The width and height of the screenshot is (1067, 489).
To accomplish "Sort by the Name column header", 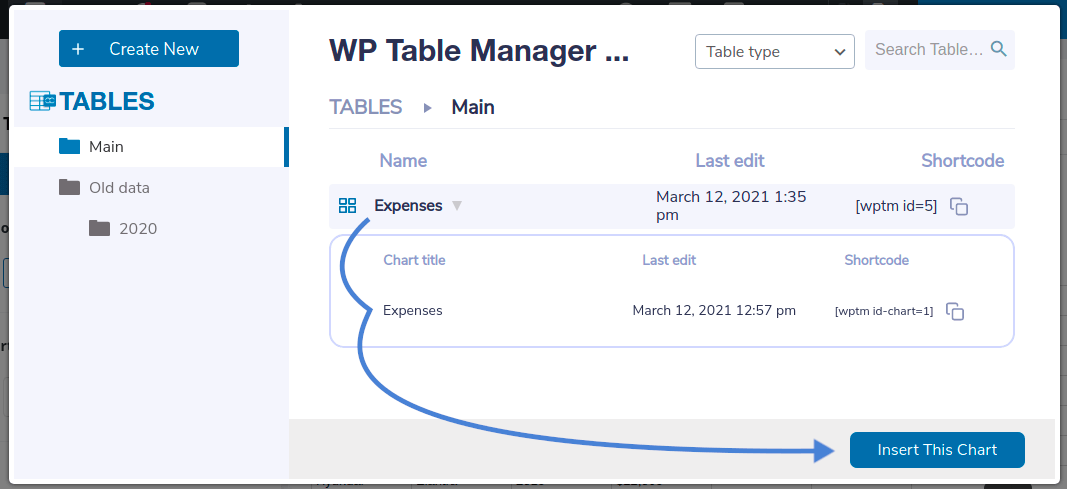I will tap(403, 161).
